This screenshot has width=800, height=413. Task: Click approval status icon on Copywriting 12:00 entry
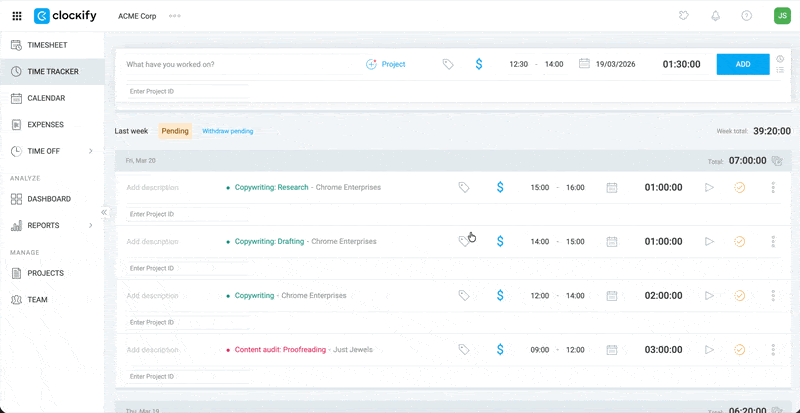tap(740, 296)
